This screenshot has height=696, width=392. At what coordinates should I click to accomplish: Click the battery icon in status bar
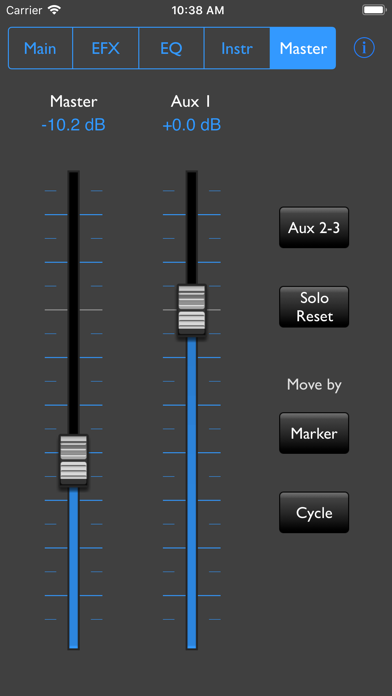[x=374, y=10]
